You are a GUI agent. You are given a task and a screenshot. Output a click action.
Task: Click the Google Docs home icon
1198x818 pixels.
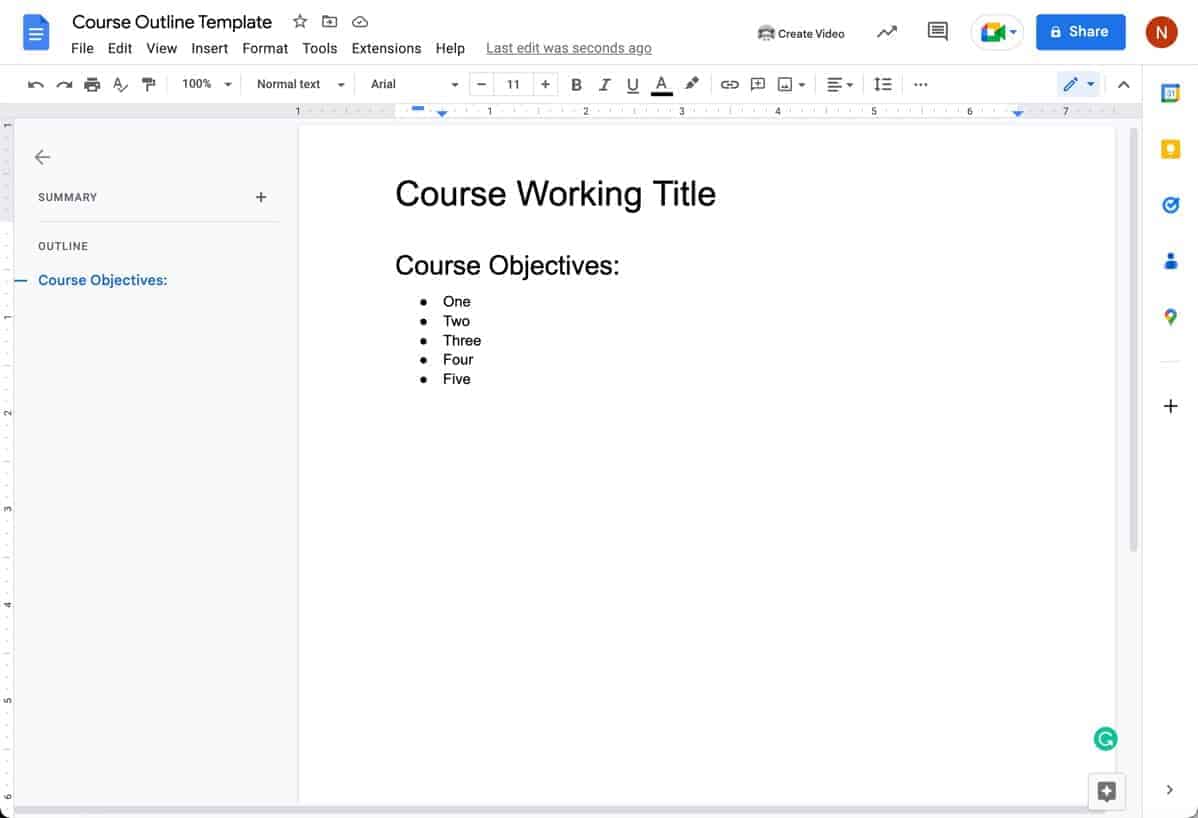tap(36, 33)
